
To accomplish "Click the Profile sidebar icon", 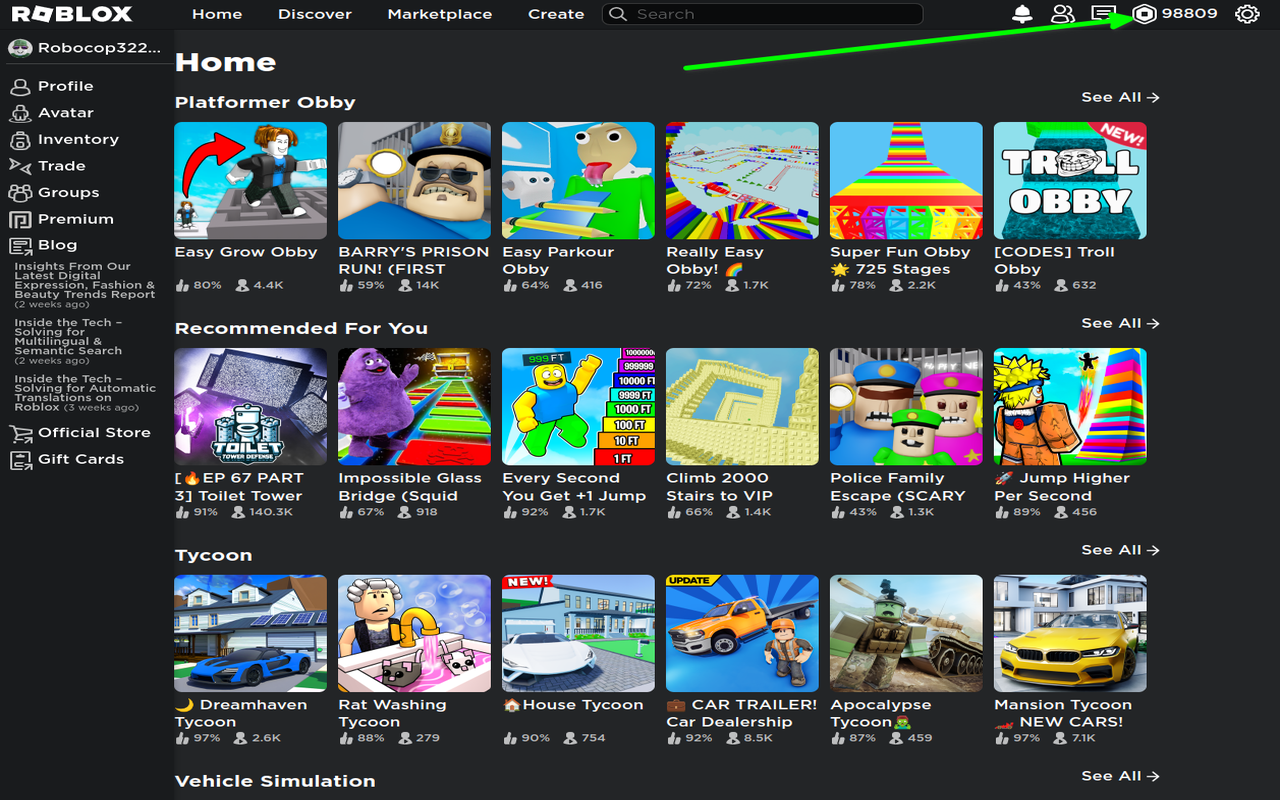I will coord(20,86).
